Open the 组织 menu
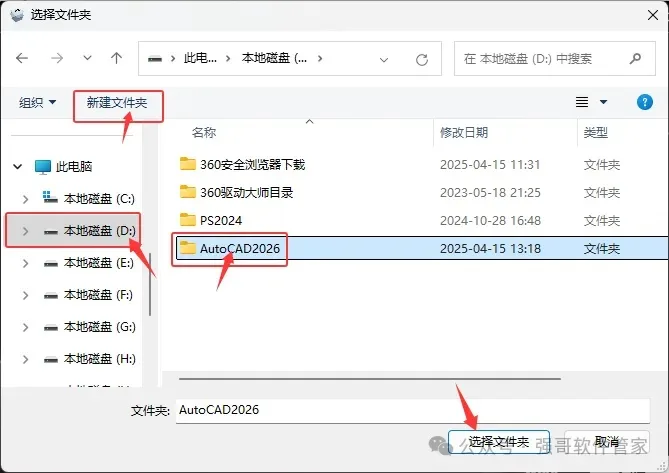669x473 pixels. (x=37, y=102)
